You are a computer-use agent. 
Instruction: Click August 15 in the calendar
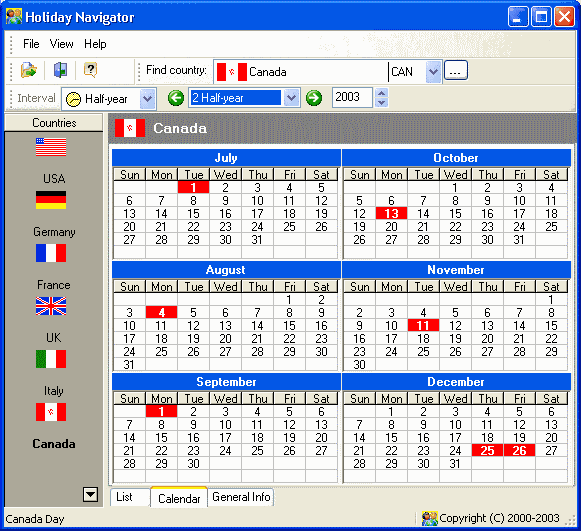289,325
